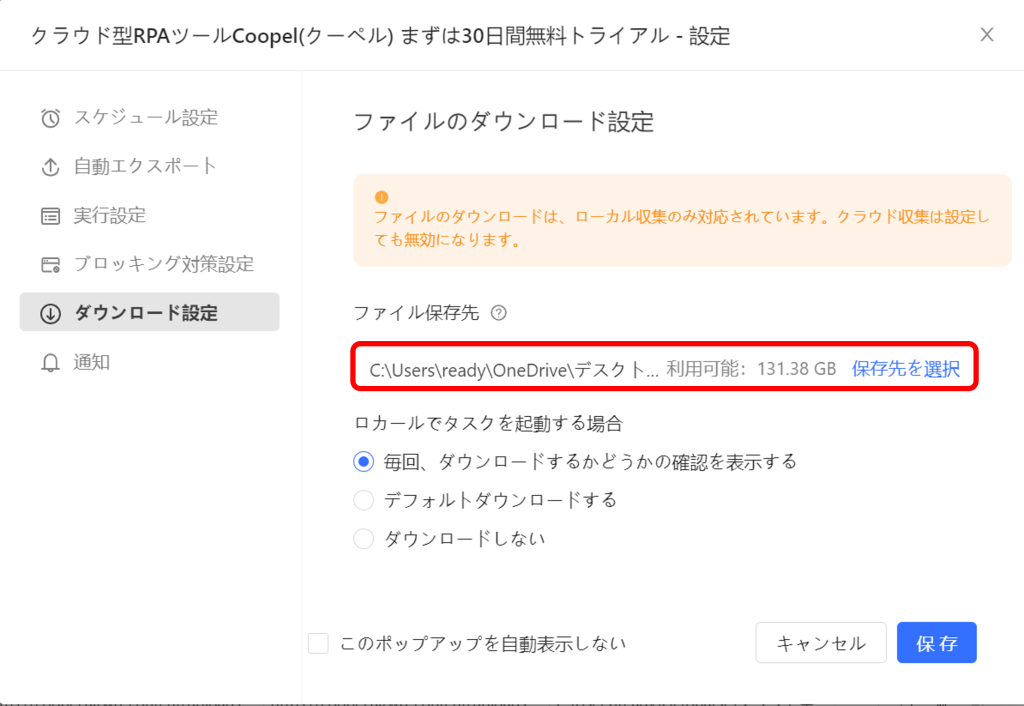The height and width of the screenshot is (706, 1024).
Task: Select 毎回、ダウンロードするかどうかの確認を表示する radio option
Action: coord(364,462)
